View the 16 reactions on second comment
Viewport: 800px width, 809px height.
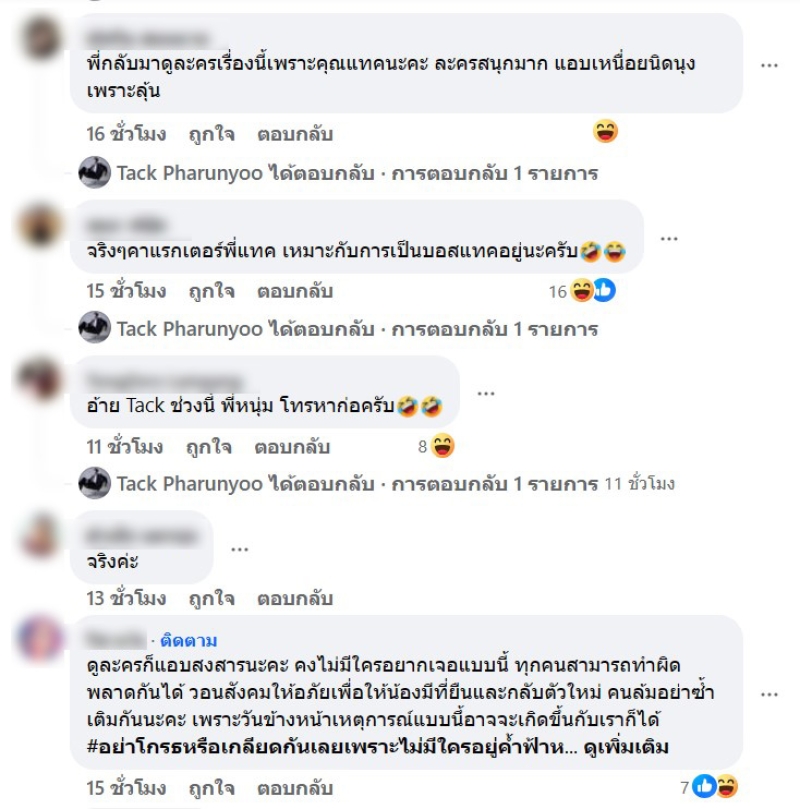coord(582,290)
